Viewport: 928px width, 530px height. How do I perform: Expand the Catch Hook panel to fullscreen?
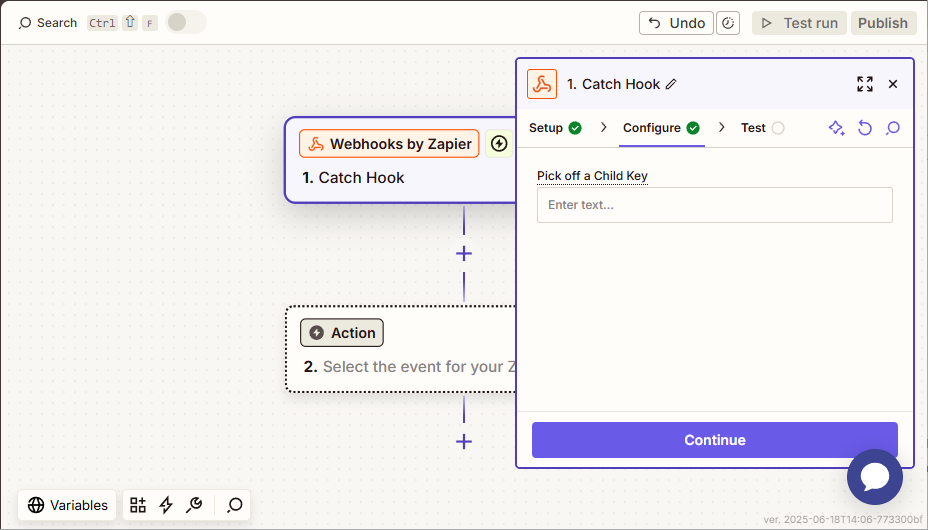pyautogui.click(x=865, y=84)
